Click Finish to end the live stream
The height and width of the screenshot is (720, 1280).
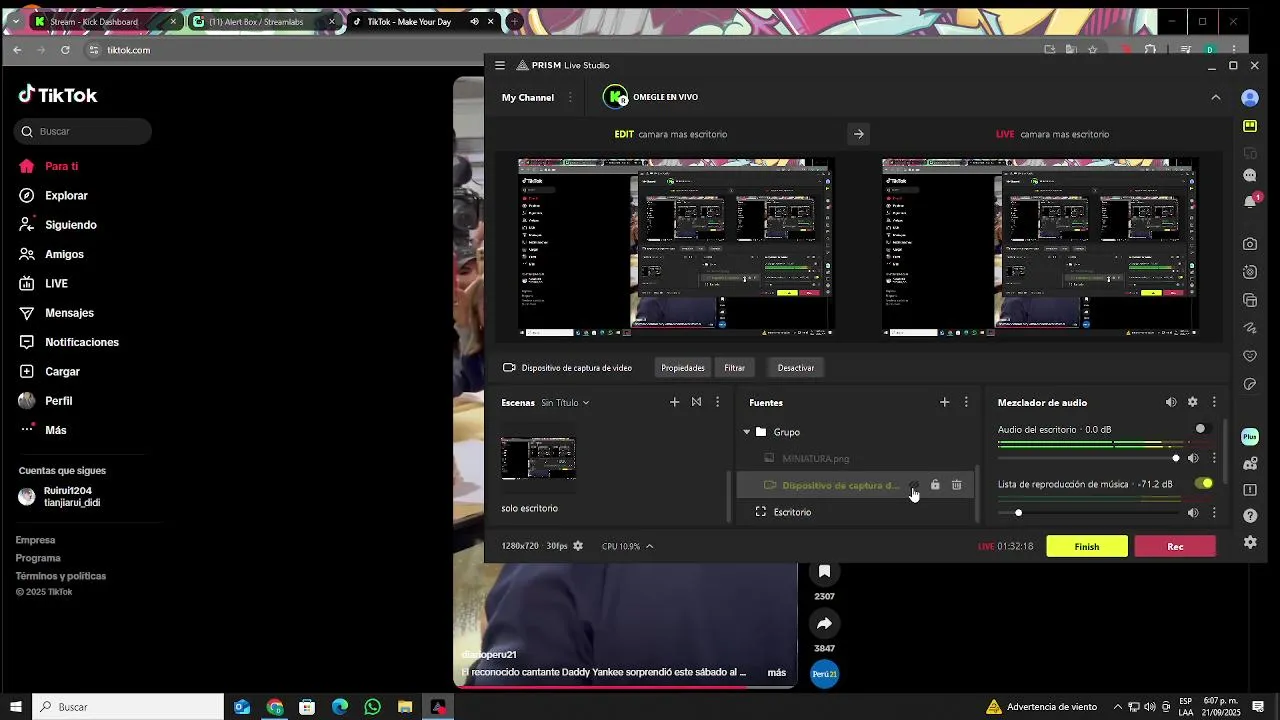click(1087, 546)
